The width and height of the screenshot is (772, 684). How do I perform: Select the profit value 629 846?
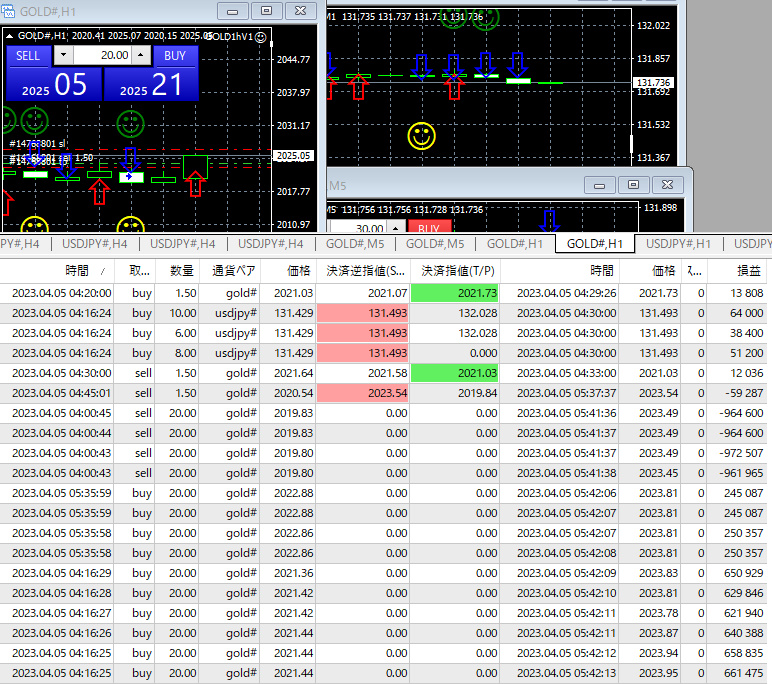pyautogui.click(x=743, y=593)
